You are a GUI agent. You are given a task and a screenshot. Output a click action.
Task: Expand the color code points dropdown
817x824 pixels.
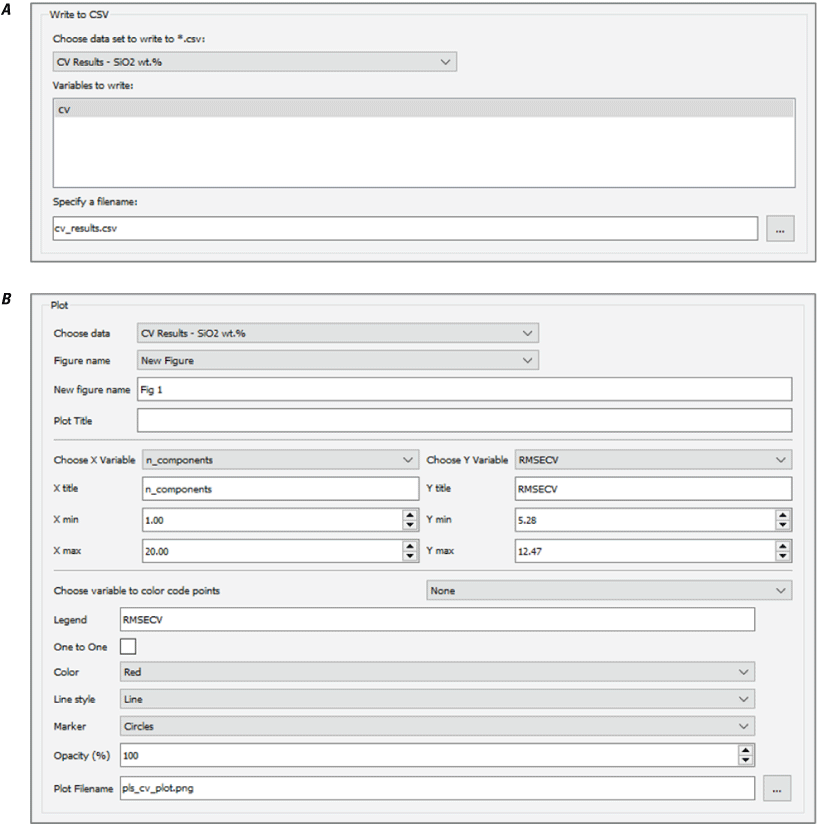pos(609,591)
